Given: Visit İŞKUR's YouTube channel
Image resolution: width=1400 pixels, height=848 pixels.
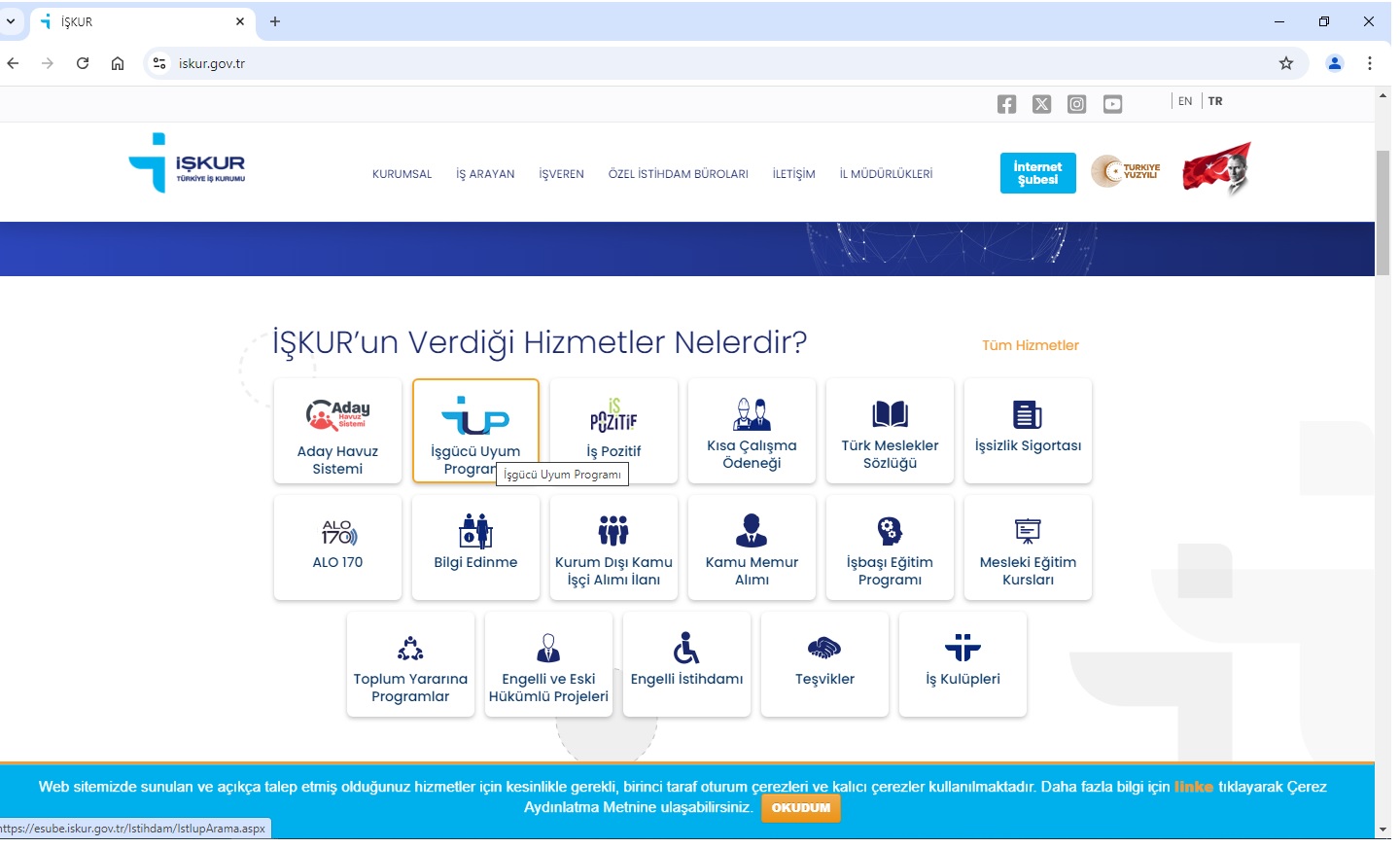Looking at the screenshot, I should tap(1112, 104).
